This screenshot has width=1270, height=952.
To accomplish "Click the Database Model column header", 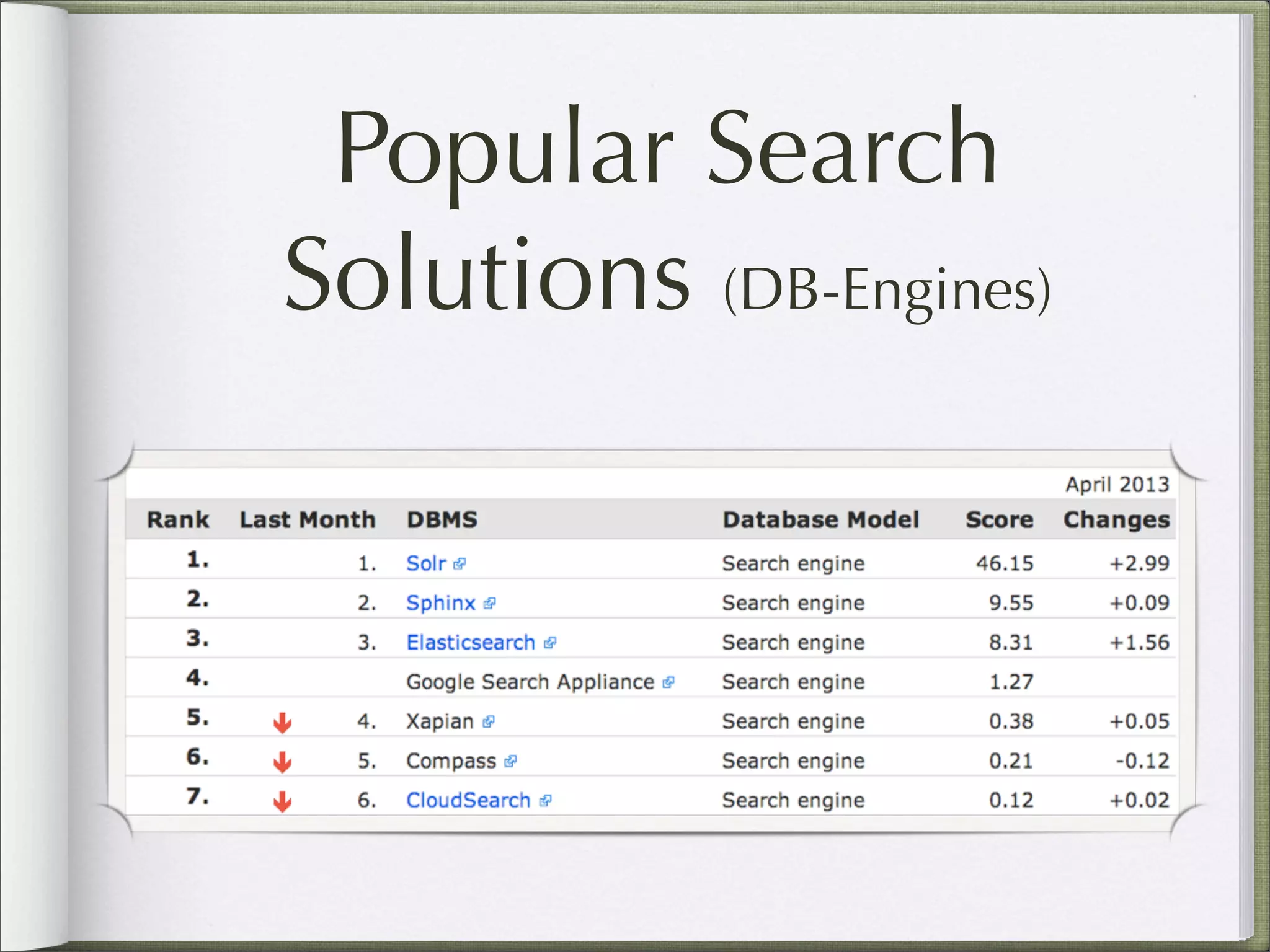I will click(x=821, y=519).
